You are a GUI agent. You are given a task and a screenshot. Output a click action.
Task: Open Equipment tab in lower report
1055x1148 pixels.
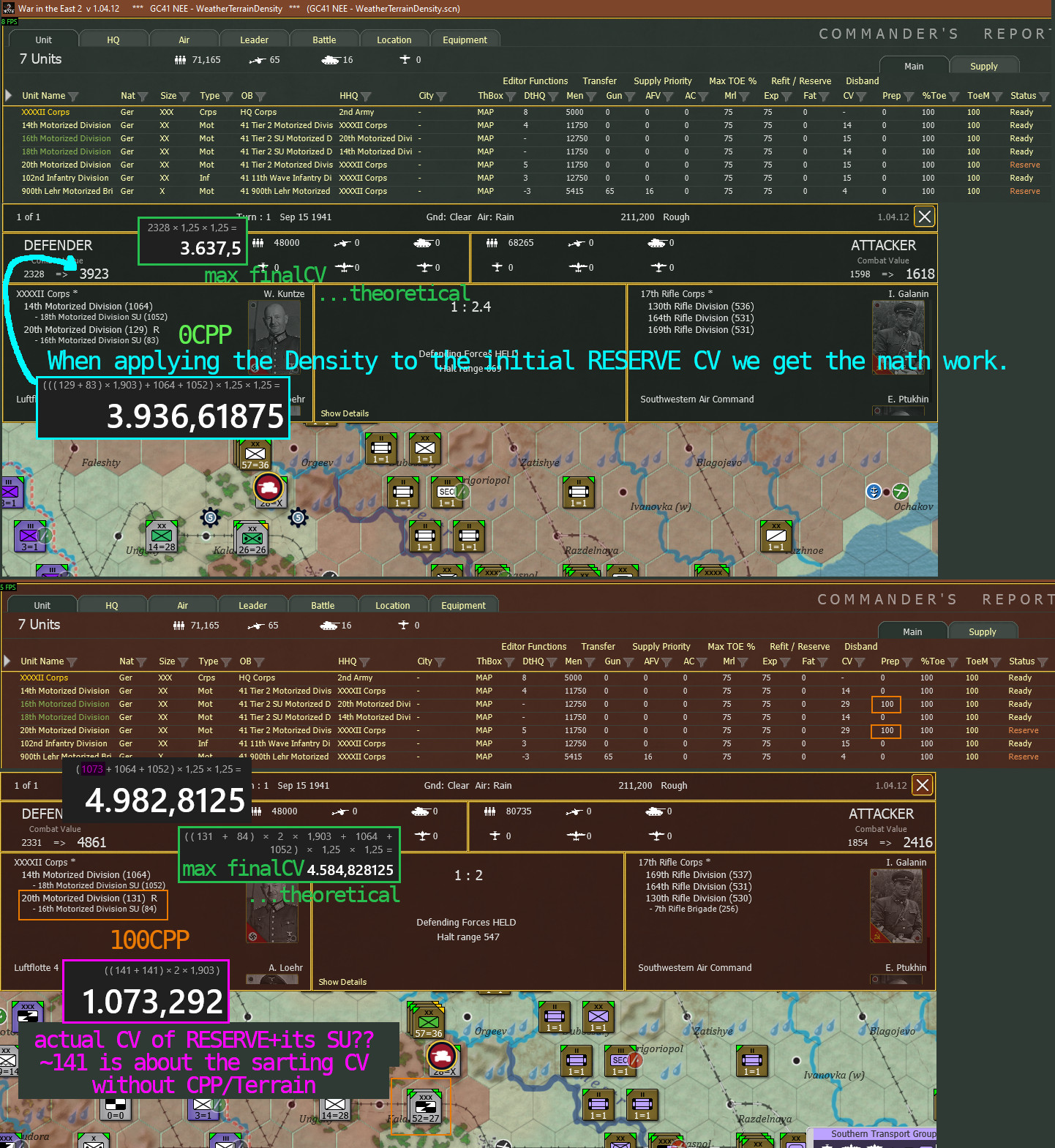click(x=463, y=605)
